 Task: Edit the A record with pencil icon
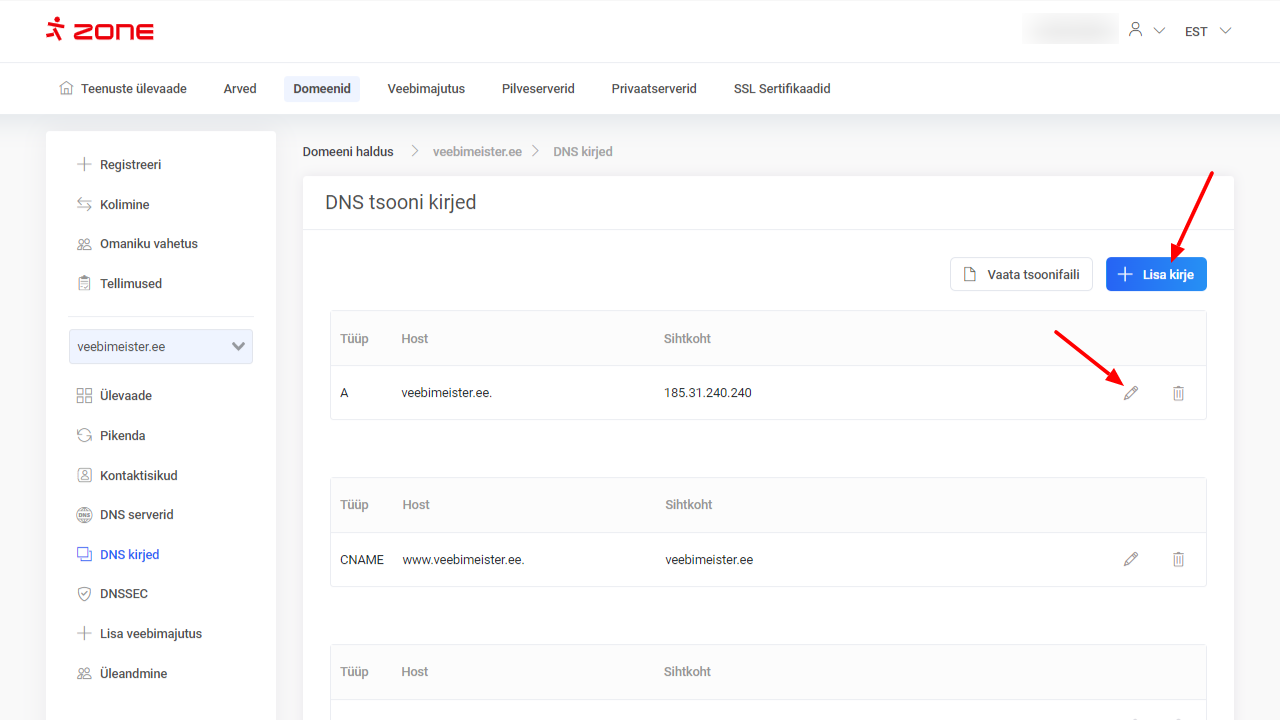1131,393
